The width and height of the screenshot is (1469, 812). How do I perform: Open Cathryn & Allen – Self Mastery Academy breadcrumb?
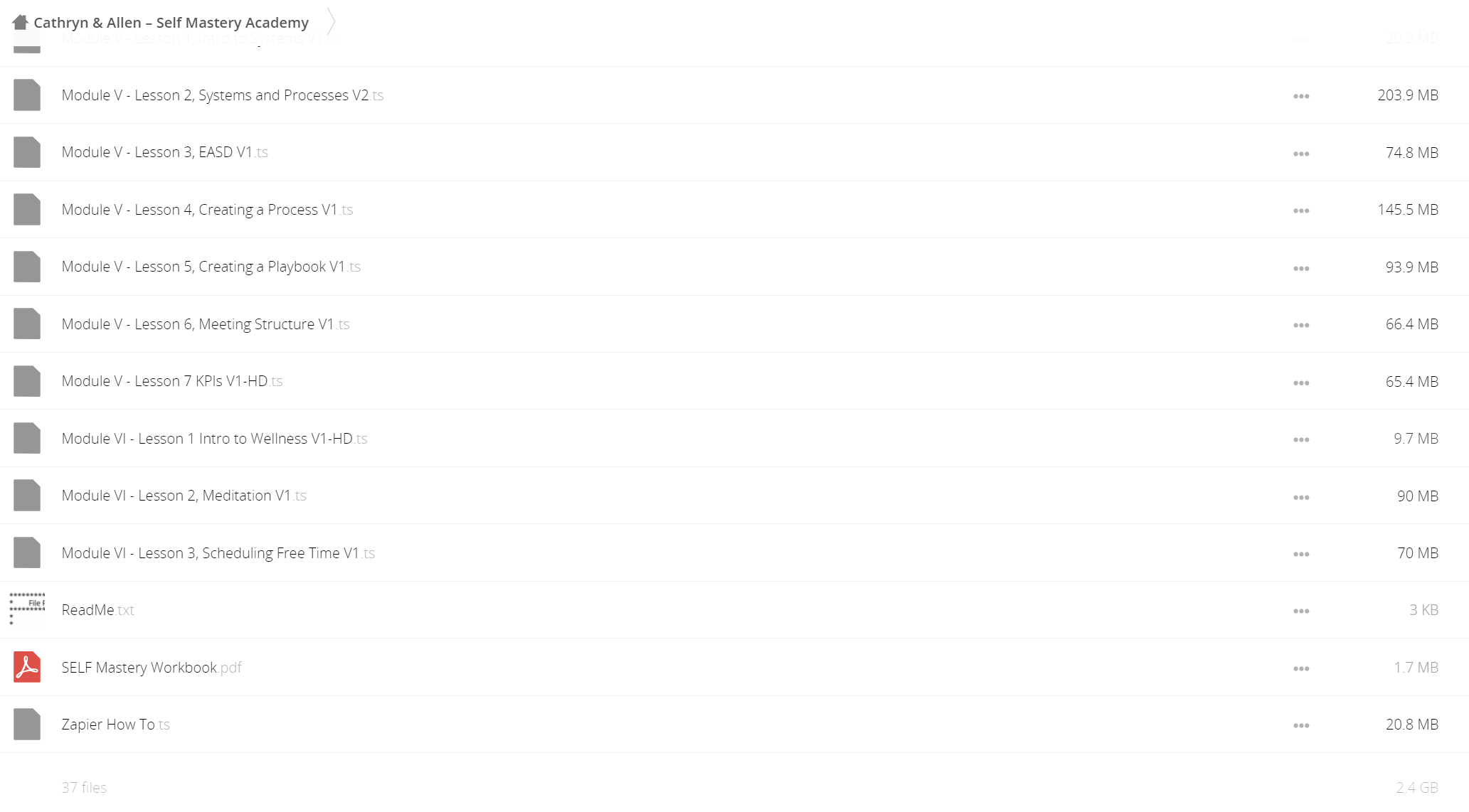click(x=171, y=23)
